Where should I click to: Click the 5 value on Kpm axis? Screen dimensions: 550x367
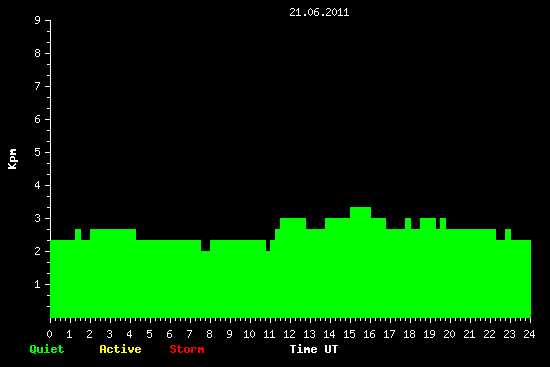38,152
